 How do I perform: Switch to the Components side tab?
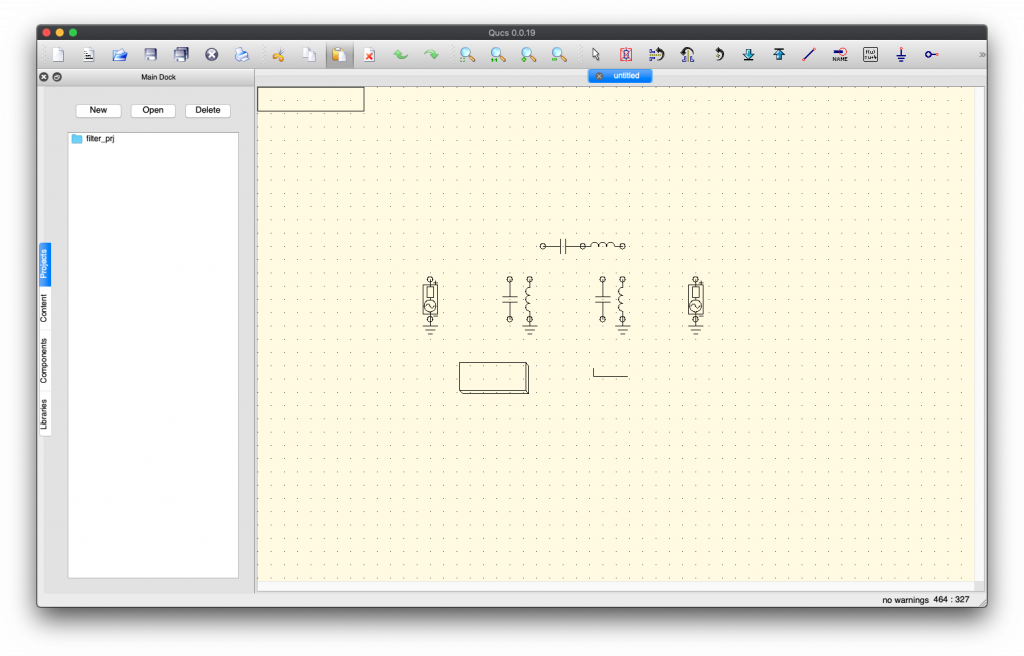coord(44,361)
